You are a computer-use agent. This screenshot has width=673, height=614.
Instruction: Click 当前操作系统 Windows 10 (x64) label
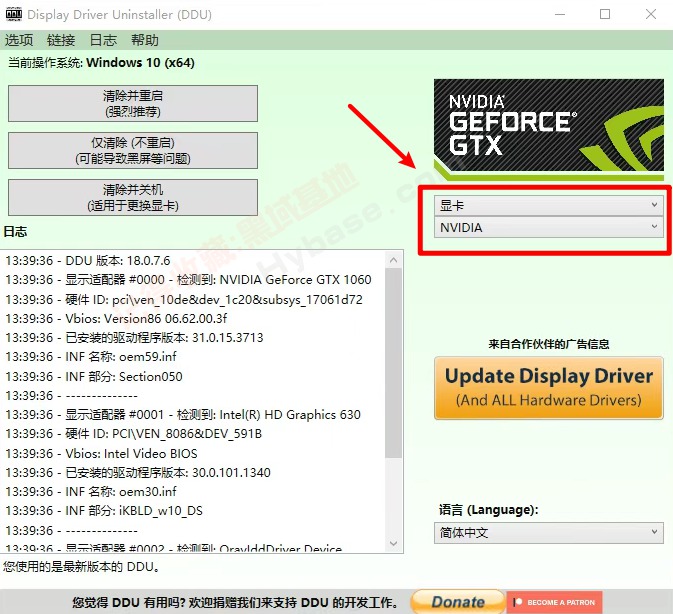(101, 63)
